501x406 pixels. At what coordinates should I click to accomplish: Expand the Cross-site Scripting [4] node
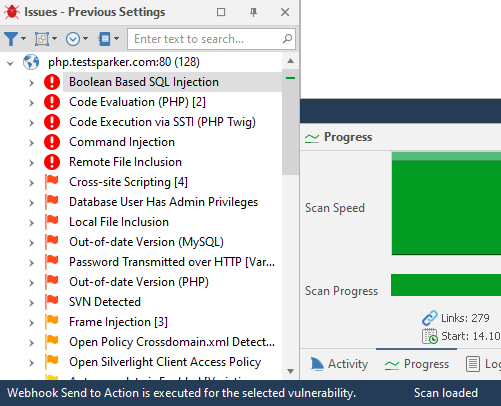[x=31, y=183]
